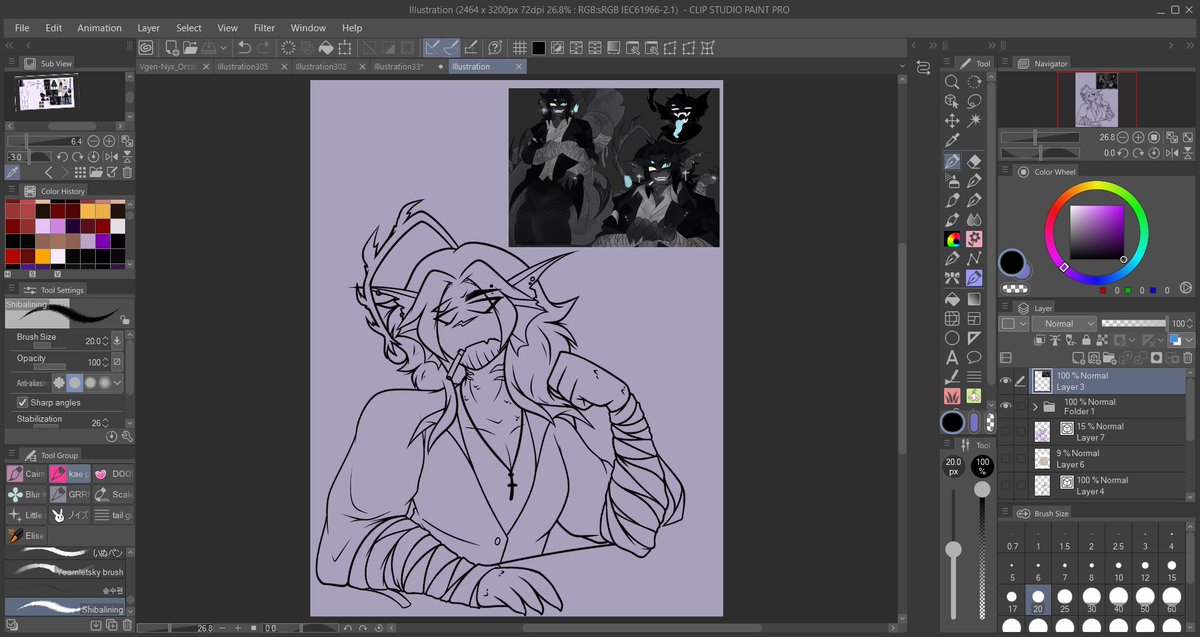Hide Layer 3 visibility eye
Viewport: 1200px width, 637px height.
pyautogui.click(x=1006, y=381)
